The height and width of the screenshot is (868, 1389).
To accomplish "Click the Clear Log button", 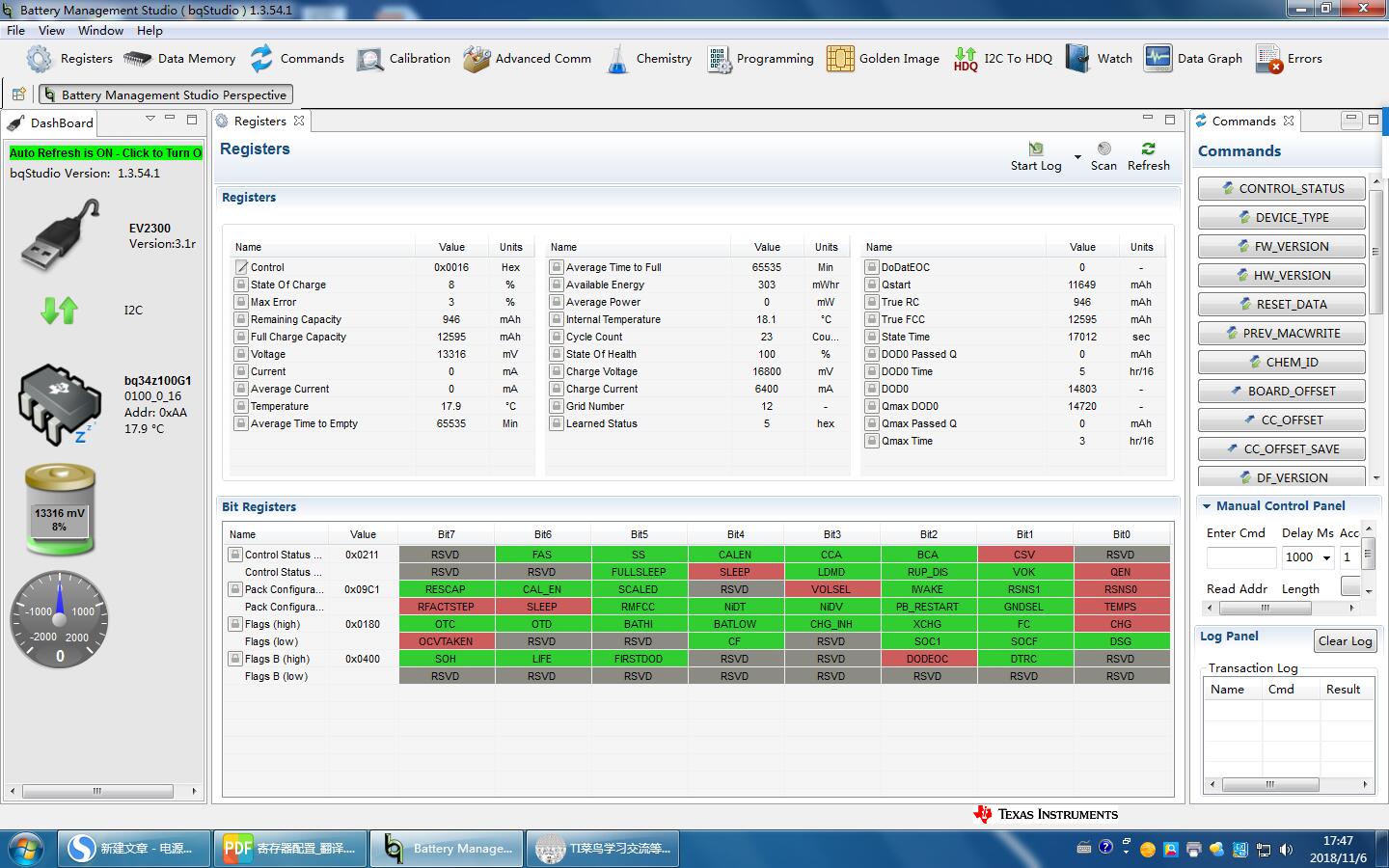I will [x=1345, y=641].
